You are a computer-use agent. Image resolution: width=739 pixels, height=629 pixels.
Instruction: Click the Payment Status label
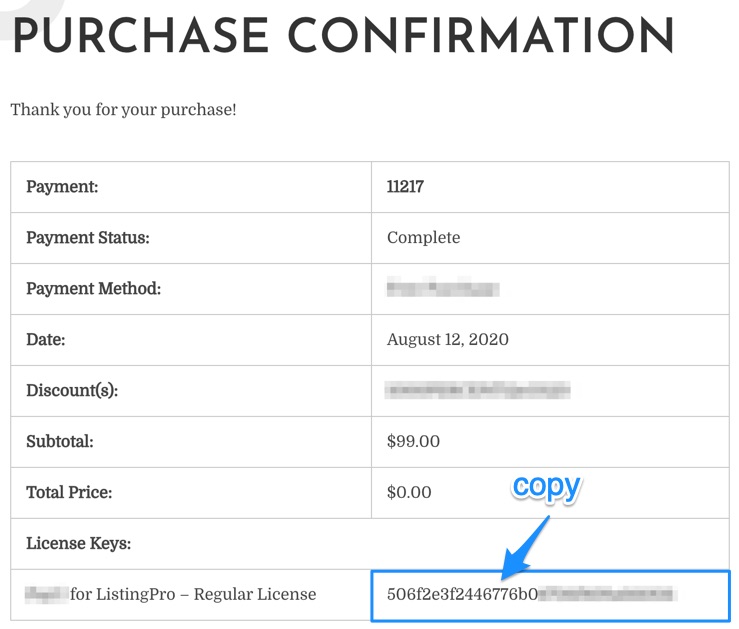[88, 237]
